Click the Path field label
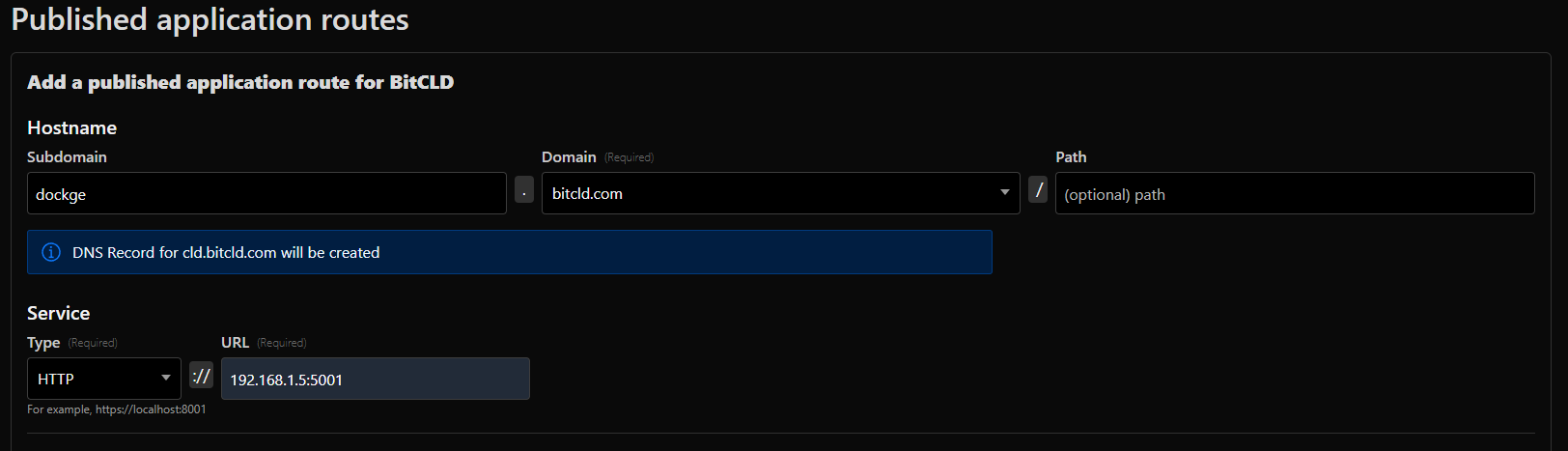The width and height of the screenshot is (1568, 451). (x=1071, y=156)
